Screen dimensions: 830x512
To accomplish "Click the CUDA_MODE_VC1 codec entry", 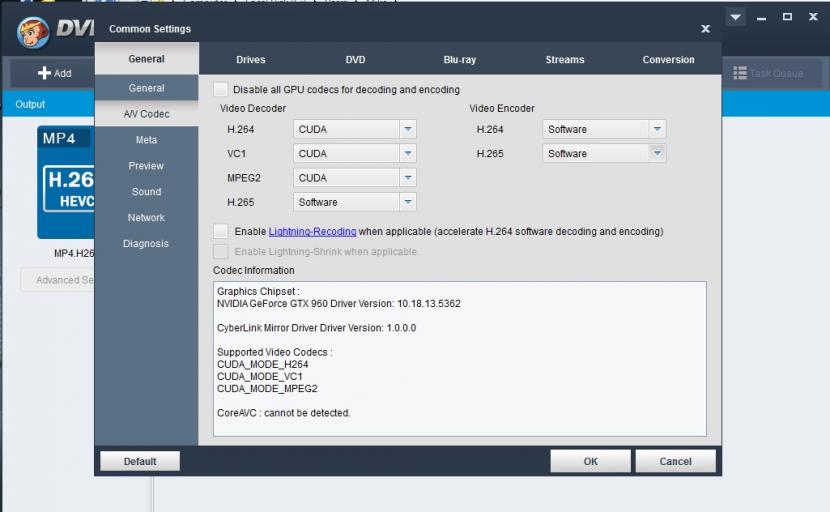I will pos(260,376).
